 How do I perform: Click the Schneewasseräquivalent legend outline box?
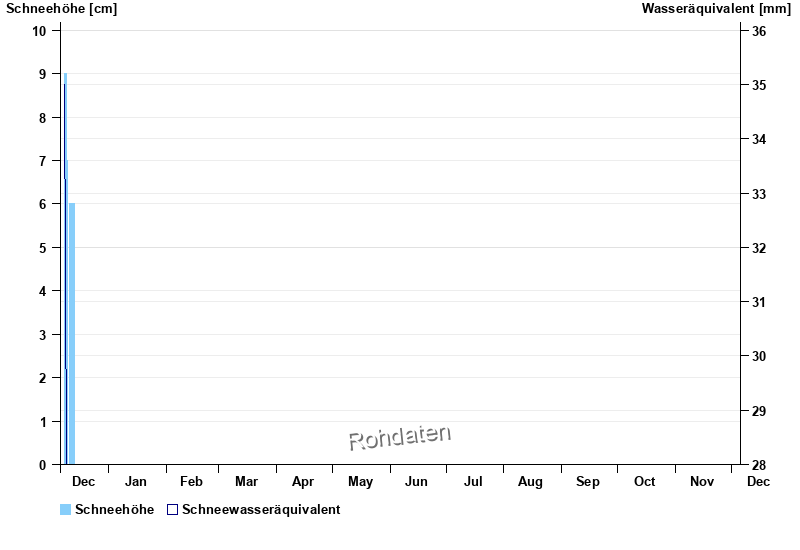(x=172, y=510)
